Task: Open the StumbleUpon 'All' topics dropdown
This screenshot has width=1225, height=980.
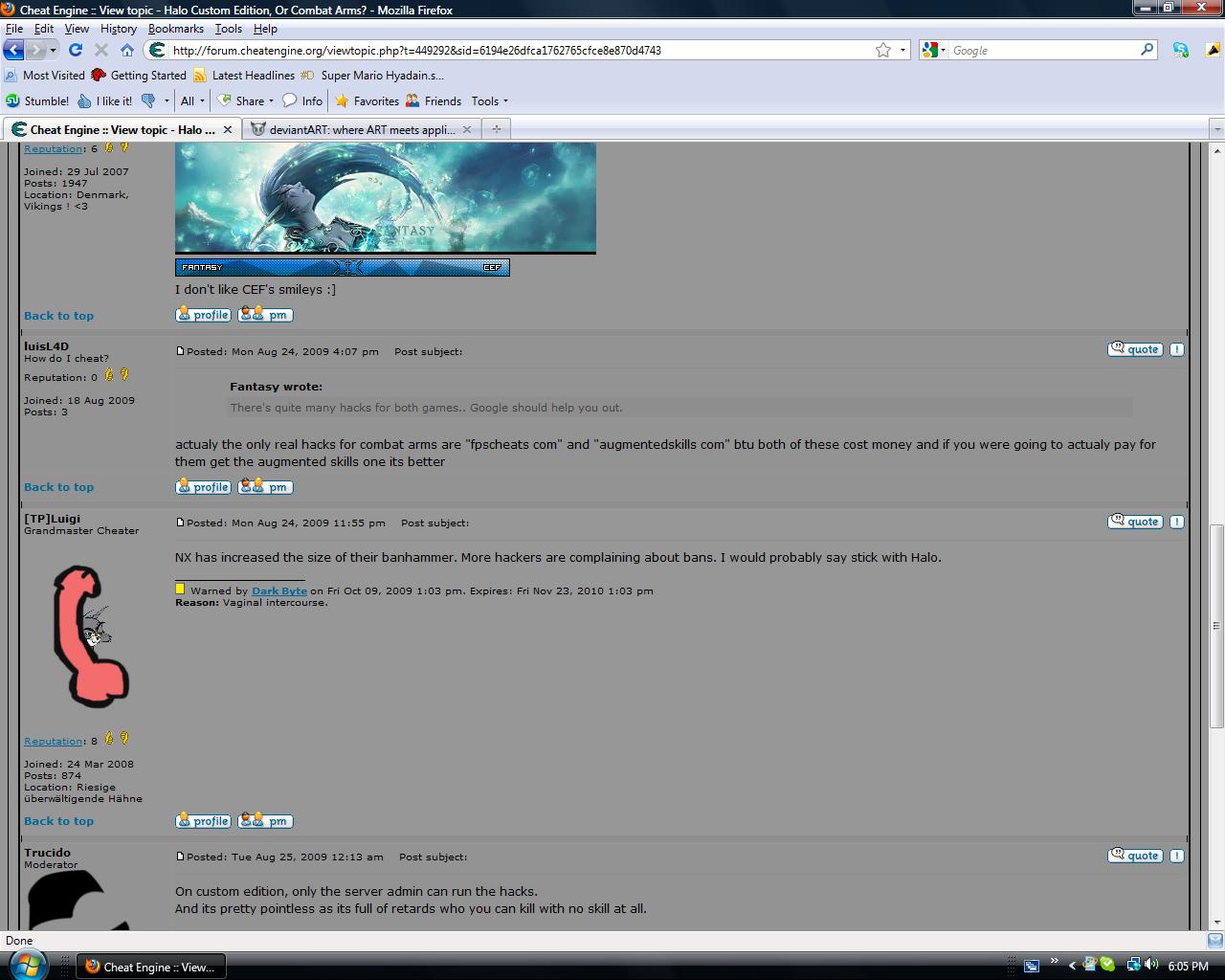Action: click(192, 100)
